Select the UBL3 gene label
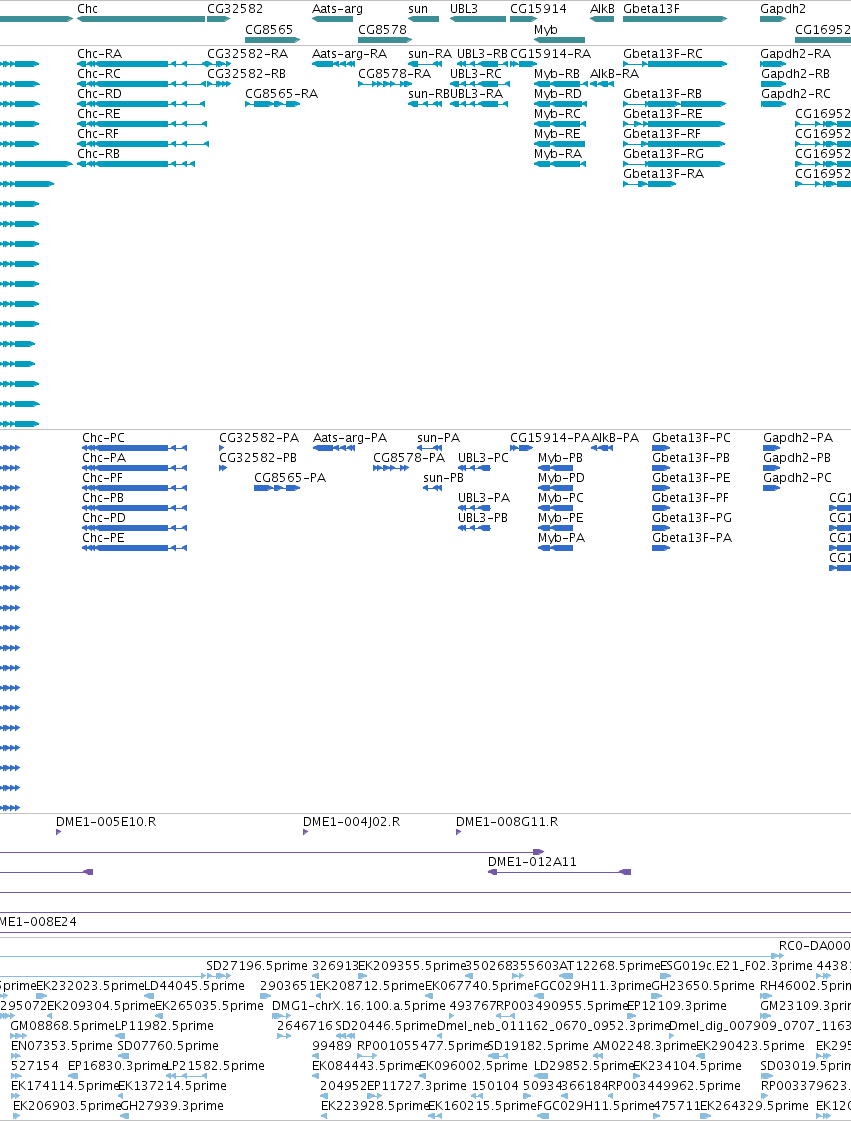The image size is (851, 1121). click(463, 9)
